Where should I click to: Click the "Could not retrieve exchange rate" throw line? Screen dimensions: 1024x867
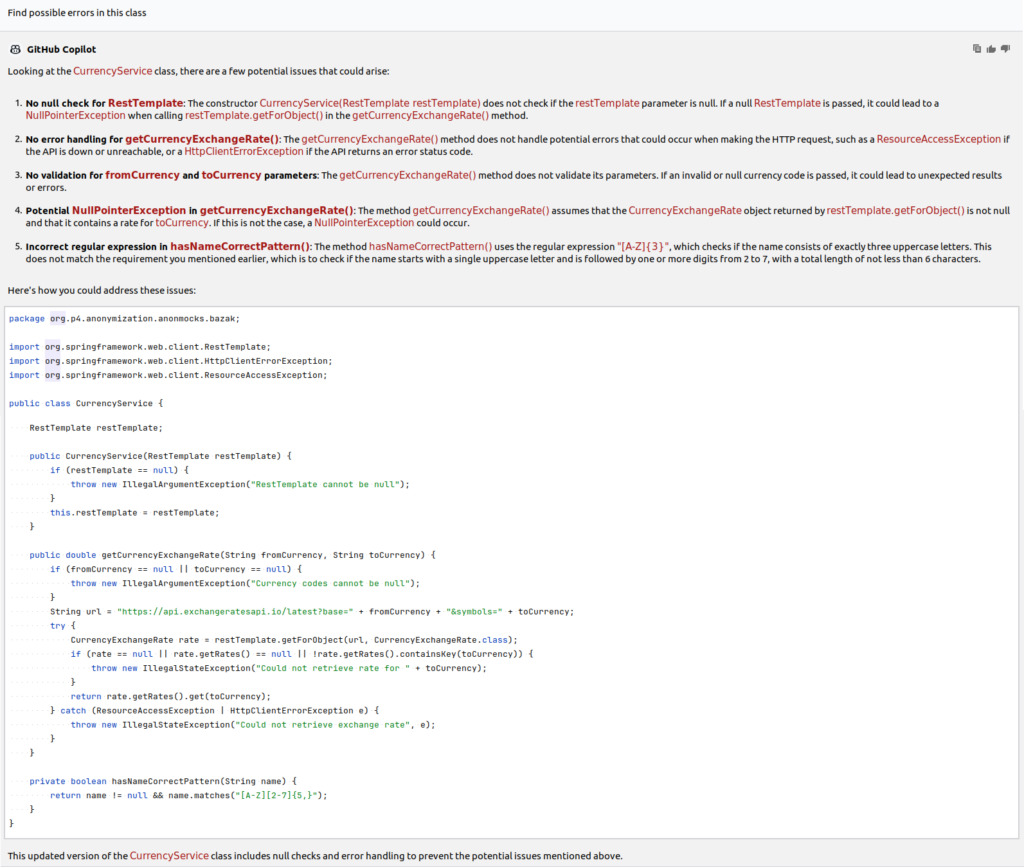(x=253, y=725)
